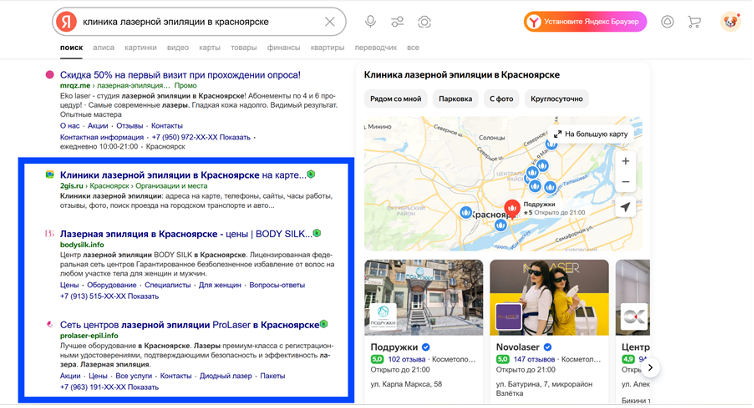
Task: Click address 'ул. Карпа Маркса, 58'
Action: (x=406, y=384)
